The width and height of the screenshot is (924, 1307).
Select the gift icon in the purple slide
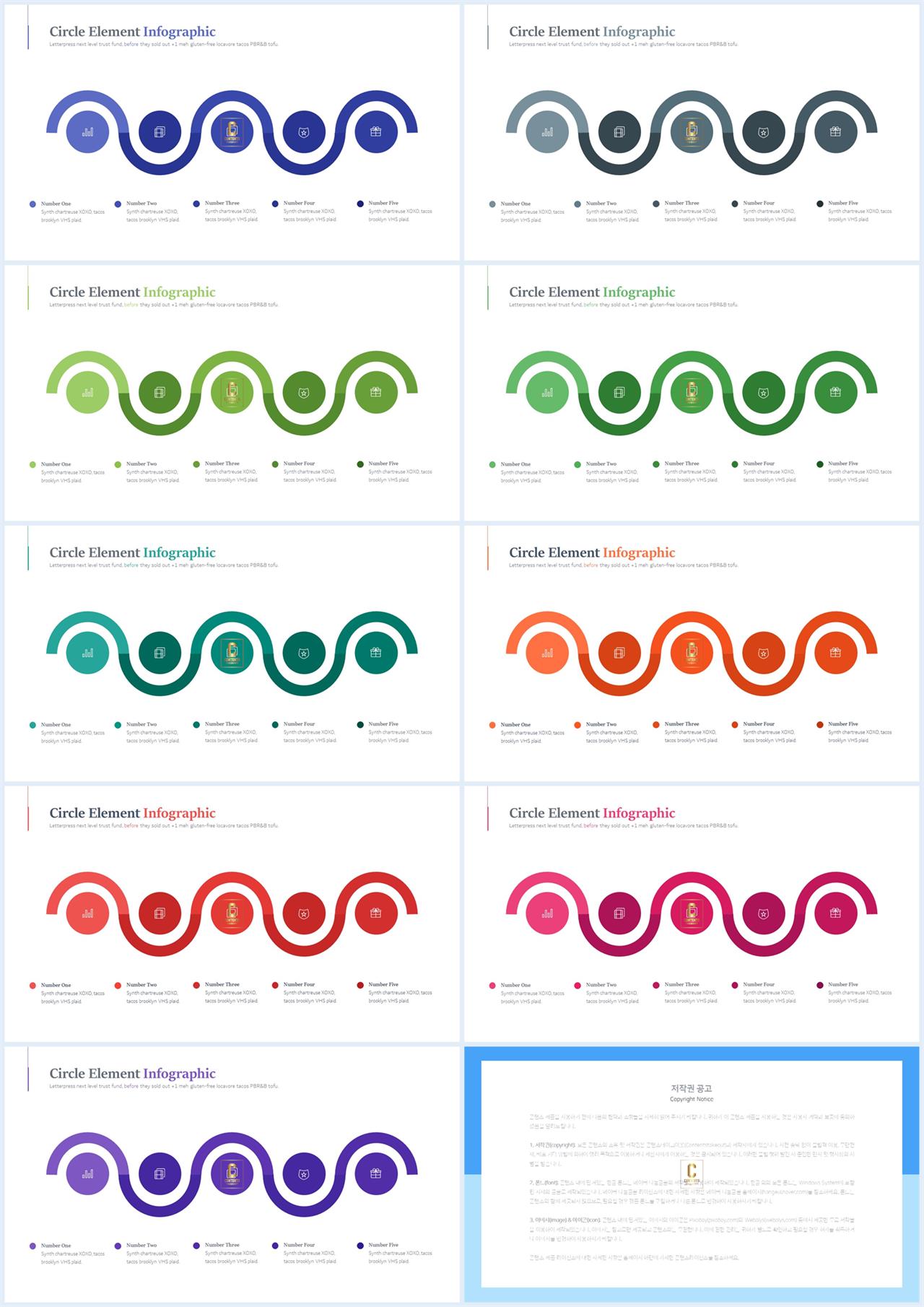375,1173
